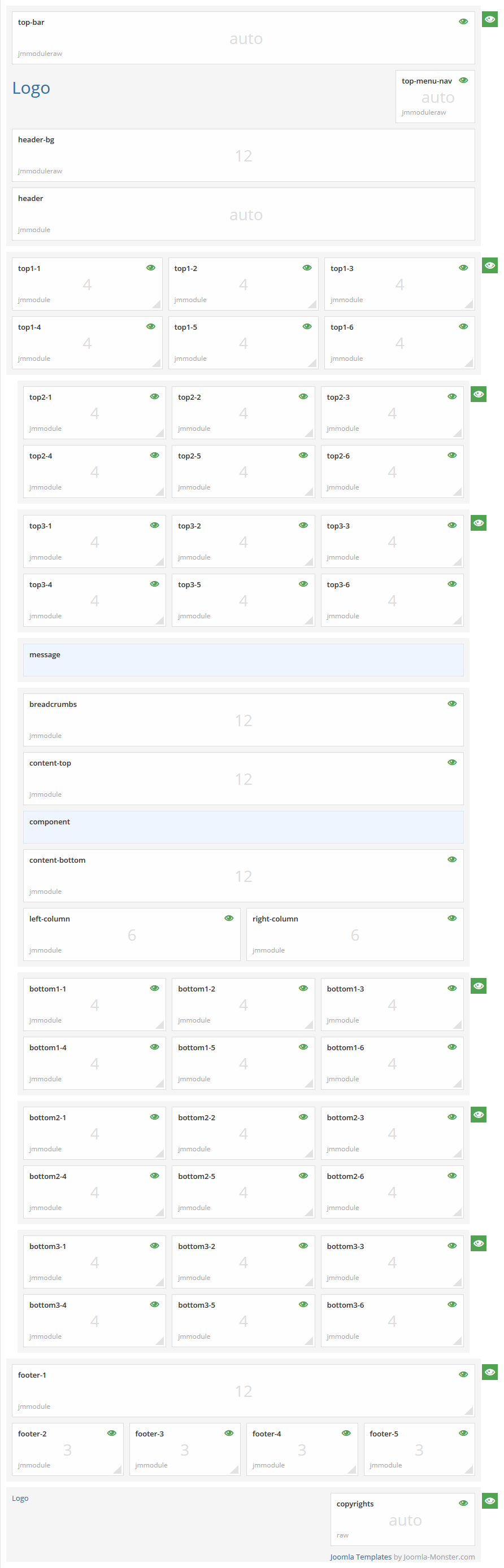
Task: Toggle the eye icon on the content-bottom module
Action: coord(451,859)
